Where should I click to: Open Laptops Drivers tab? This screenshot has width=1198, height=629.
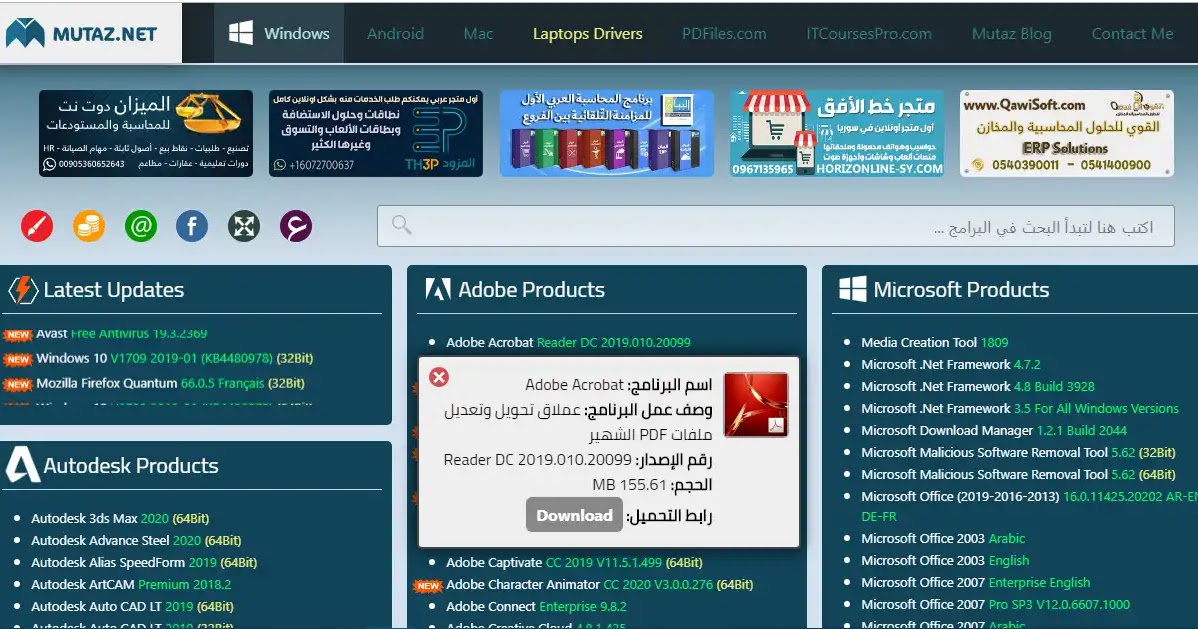pyautogui.click(x=588, y=34)
